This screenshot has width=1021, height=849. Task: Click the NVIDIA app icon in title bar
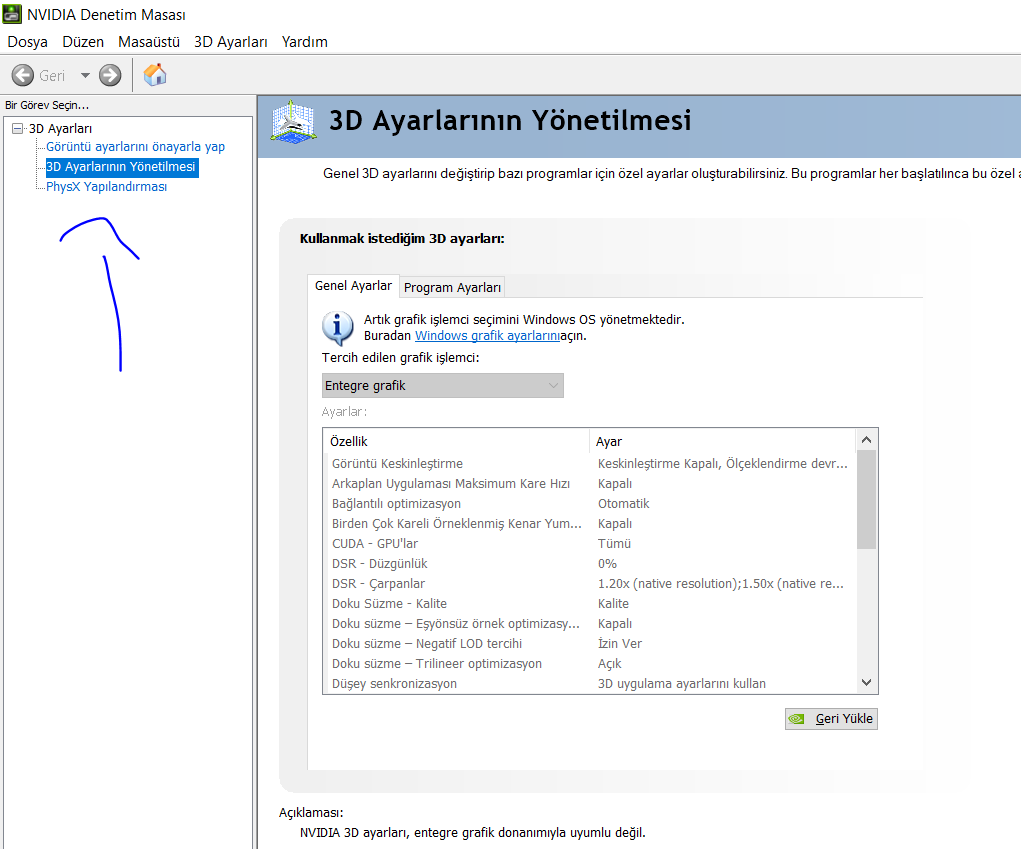click(x=12, y=14)
